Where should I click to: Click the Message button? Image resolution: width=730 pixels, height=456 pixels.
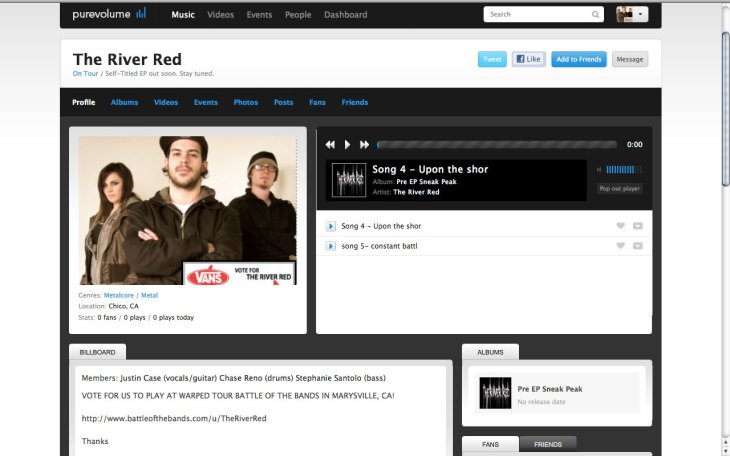(x=630, y=59)
